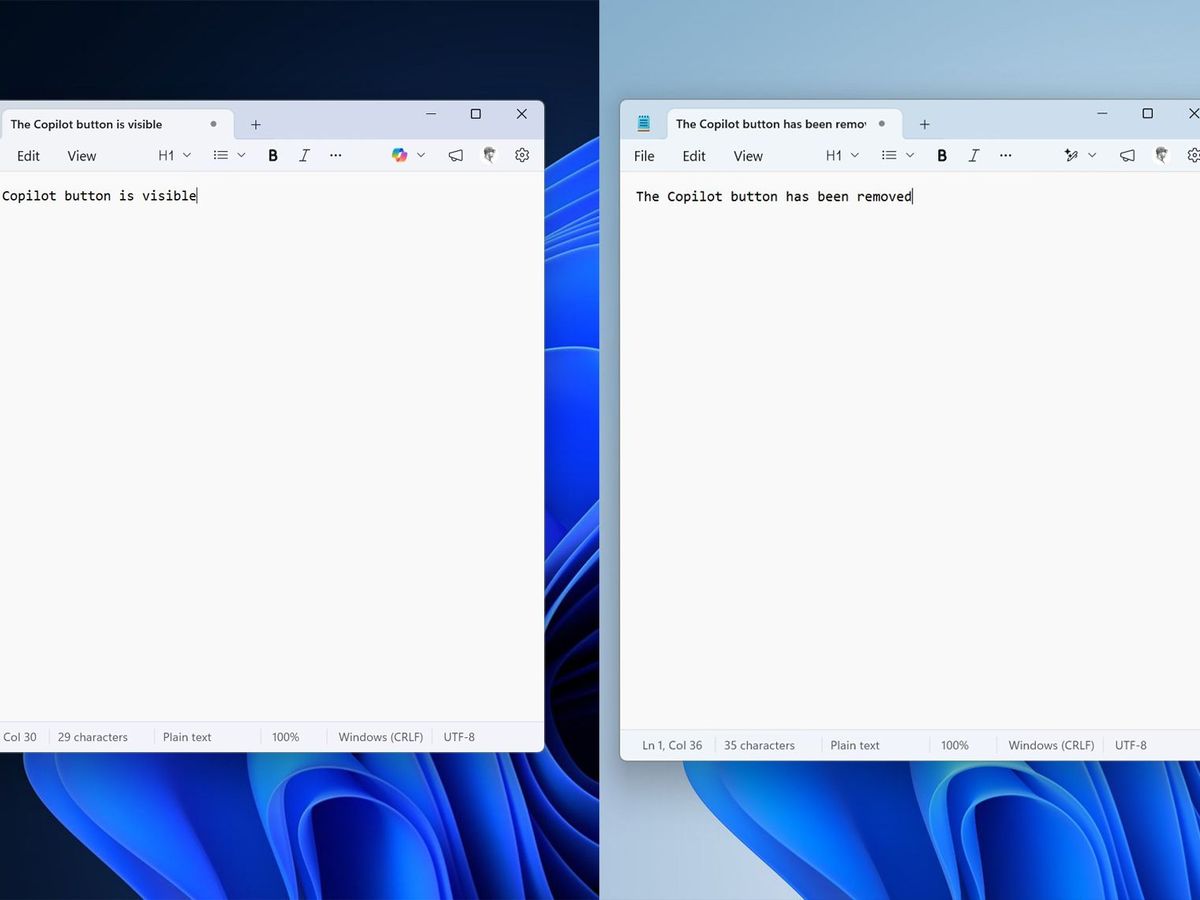Add a new tab in the 'has been removed' window
The height and width of the screenshot is (900, 1200).
[924, 125]
